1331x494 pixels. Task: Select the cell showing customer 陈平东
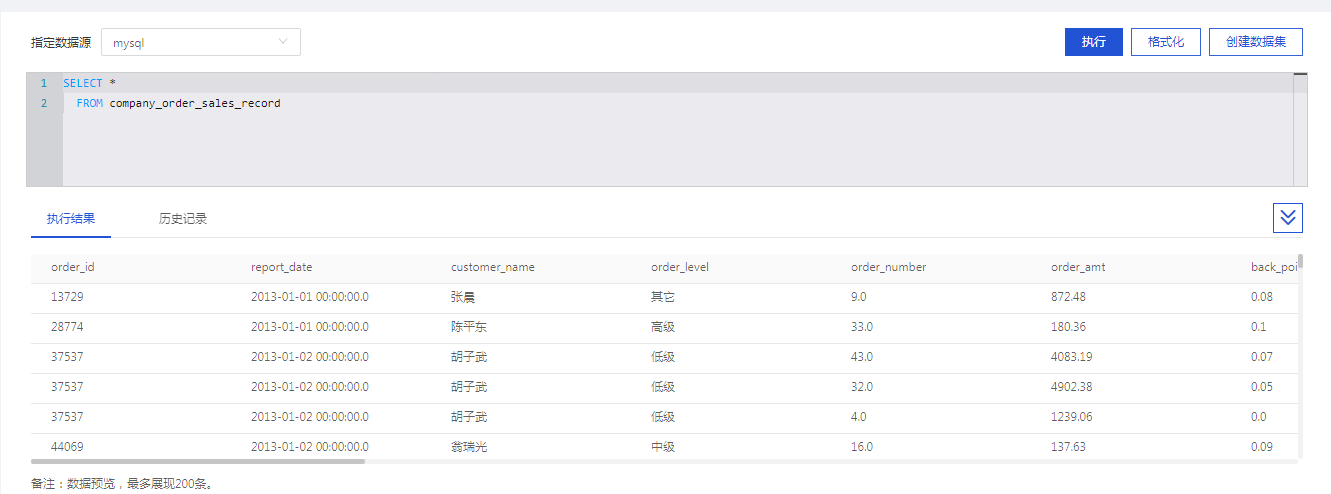(x=469, y=327)
